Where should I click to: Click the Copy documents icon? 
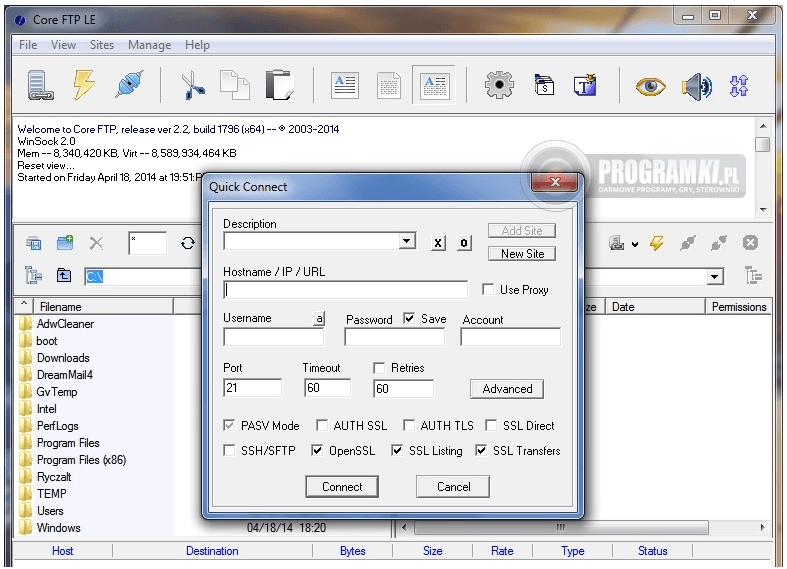point(235,85)
